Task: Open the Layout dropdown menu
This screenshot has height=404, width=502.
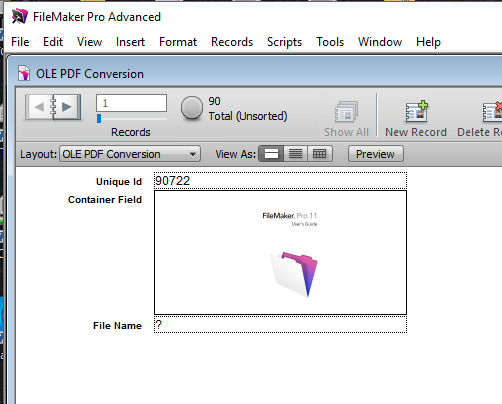Action: point(130,154)
